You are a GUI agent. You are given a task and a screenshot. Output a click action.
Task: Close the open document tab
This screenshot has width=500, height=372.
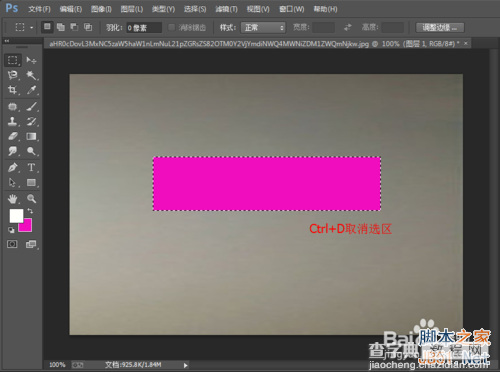click(x=466, y=43)
